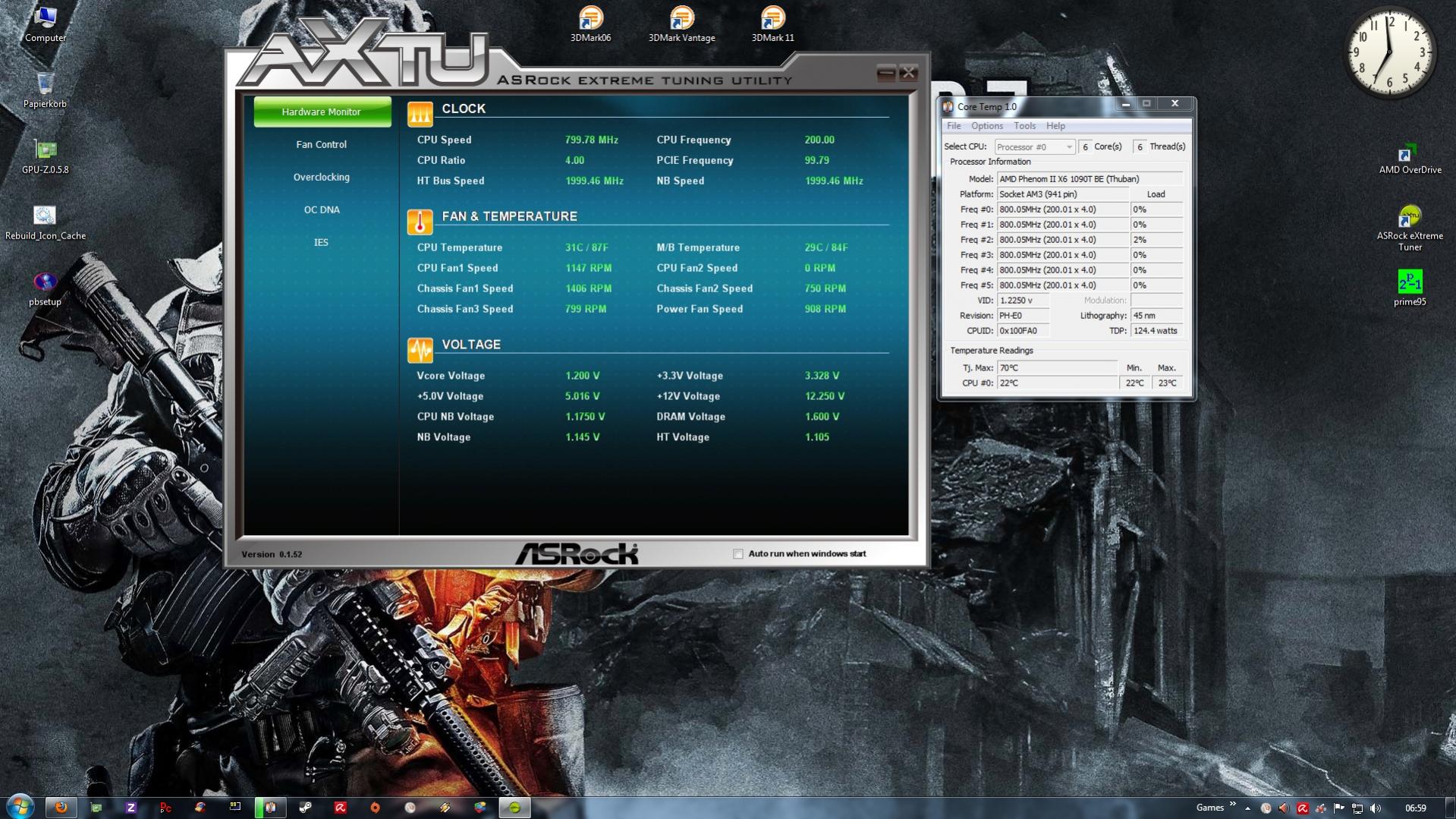Click the Vcore Voltage 1.200 V value
The height and width of the screenshot is (819, 1456).
[583, 376]
